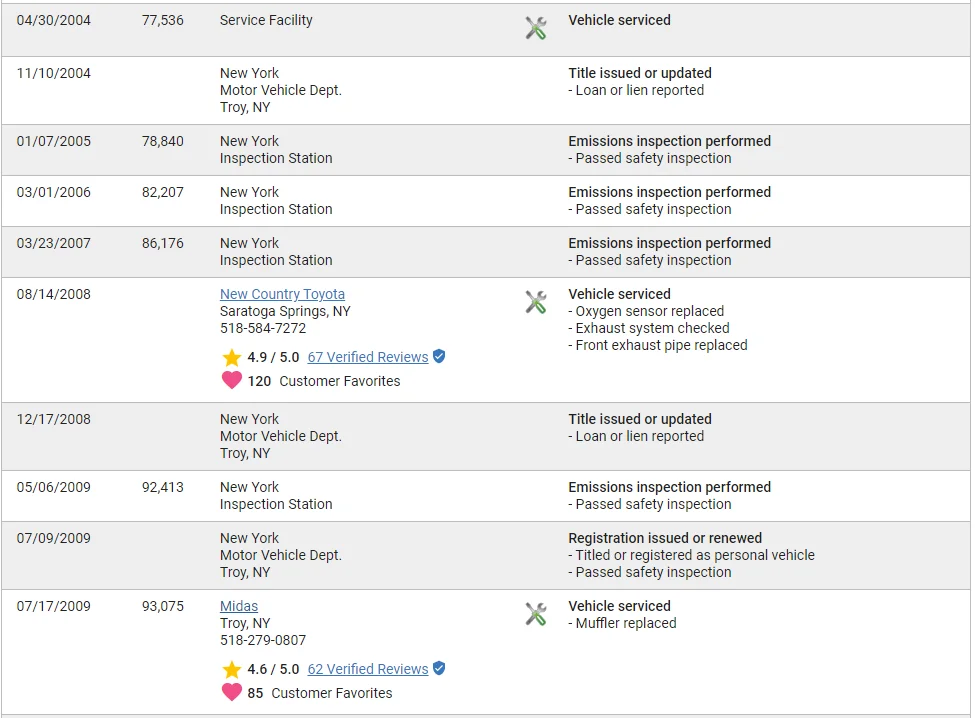Click phone number 518-584-7272
Viewport: 975px width, 718px height.
coord(263,328)
